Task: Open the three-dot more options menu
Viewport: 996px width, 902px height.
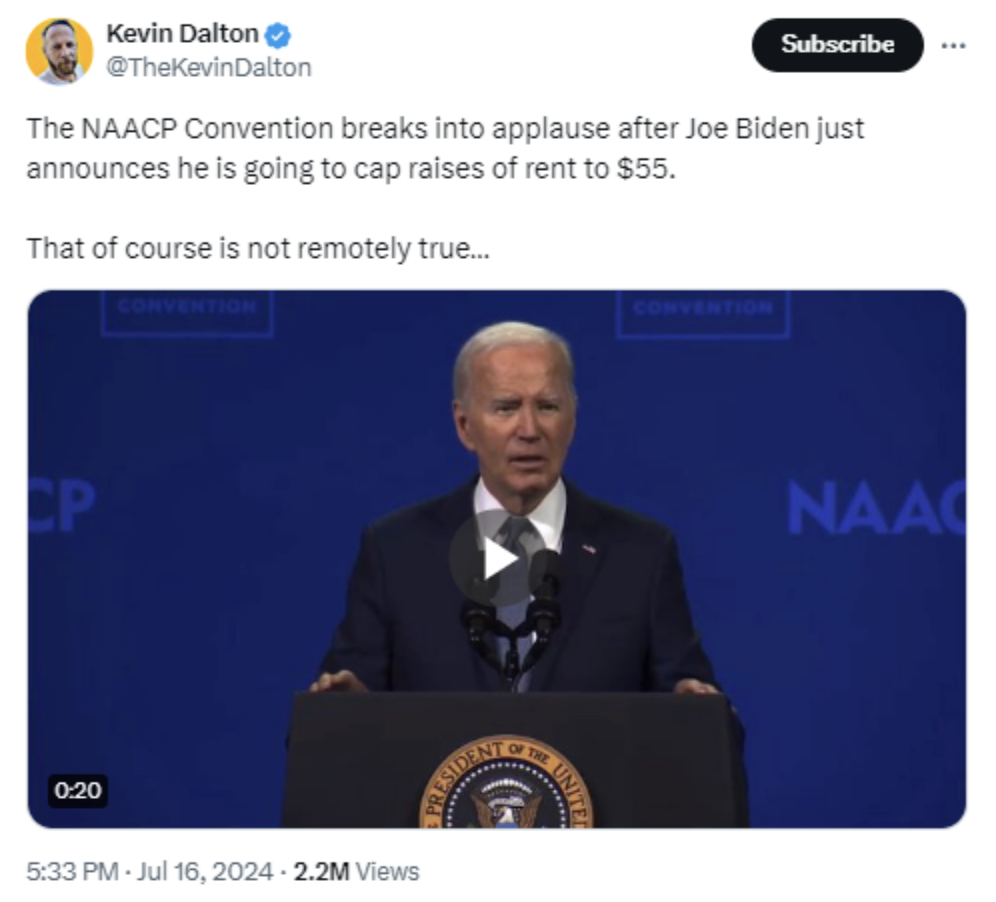Action: pyautogui.click(x=953, y=45)
